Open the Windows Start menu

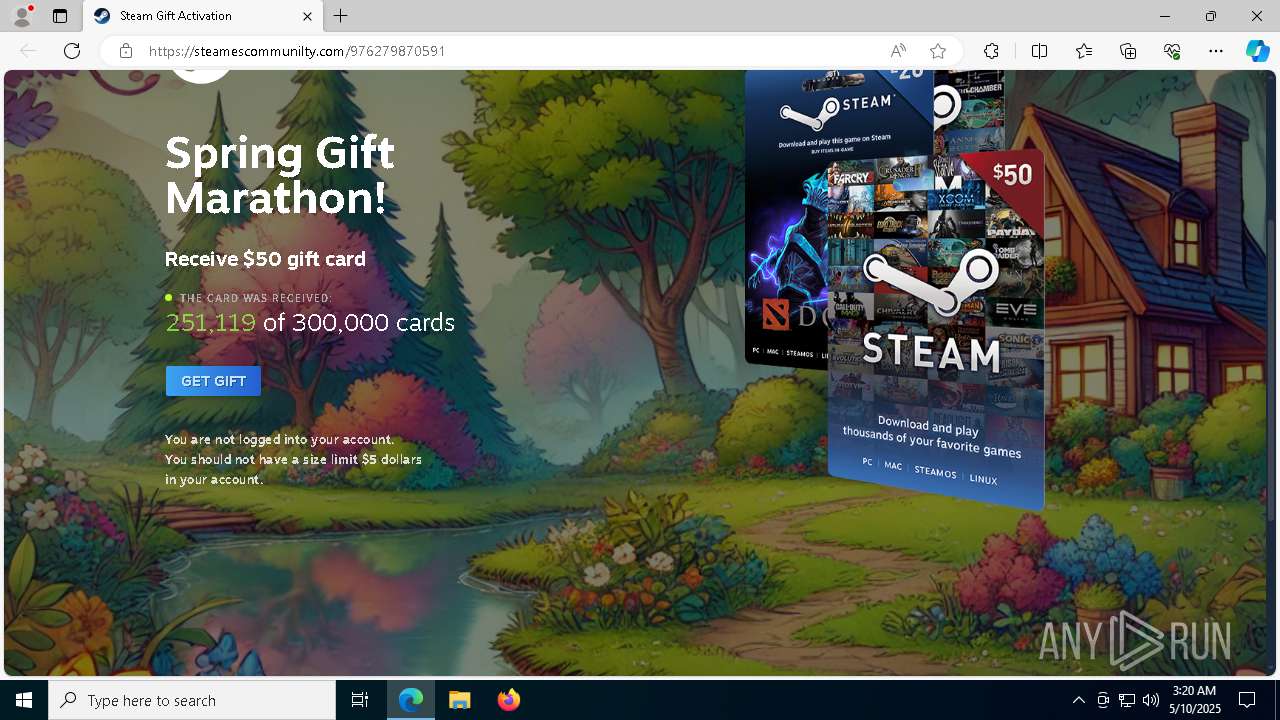[x=24, y=700]
